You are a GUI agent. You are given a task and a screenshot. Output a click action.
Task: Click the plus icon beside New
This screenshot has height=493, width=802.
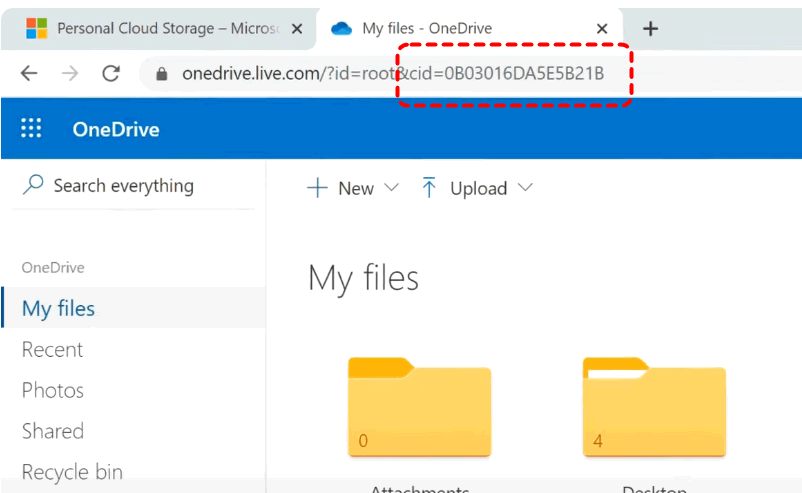317,188
